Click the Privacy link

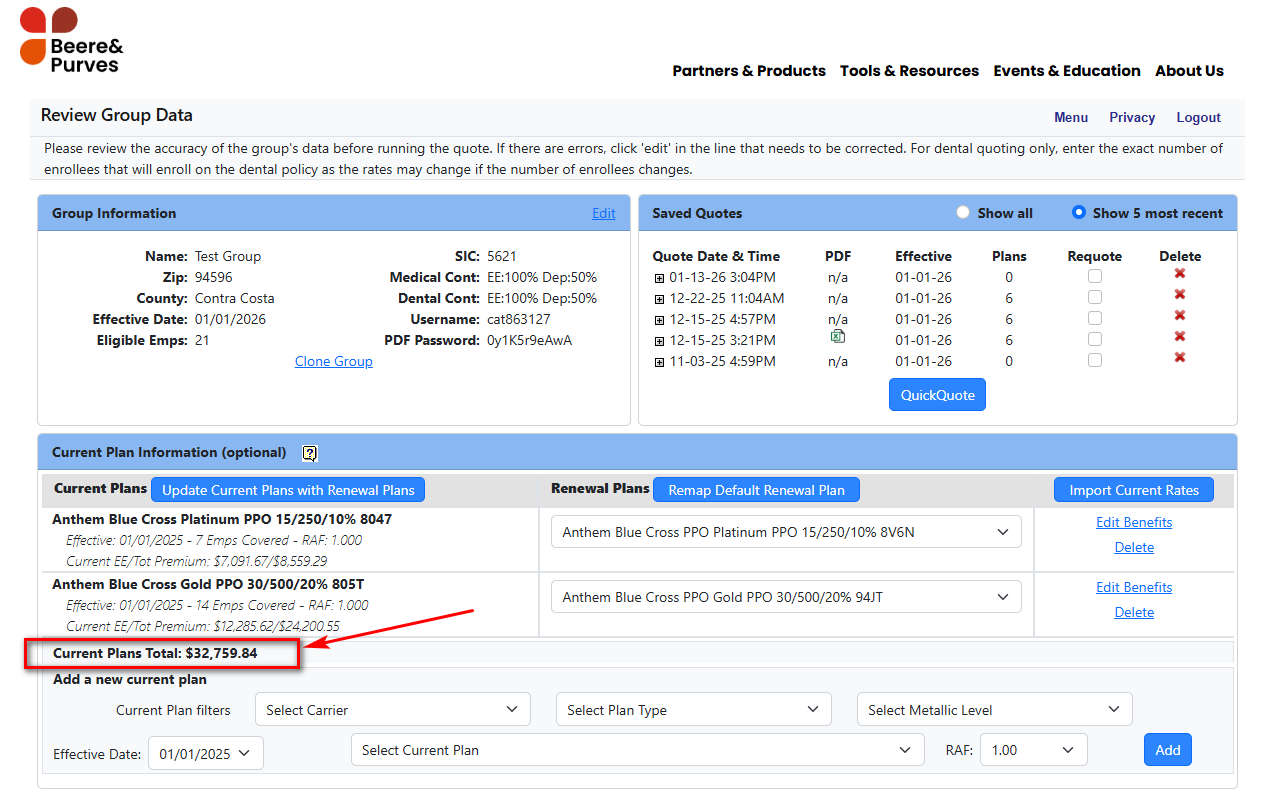tap(1132, 117)
